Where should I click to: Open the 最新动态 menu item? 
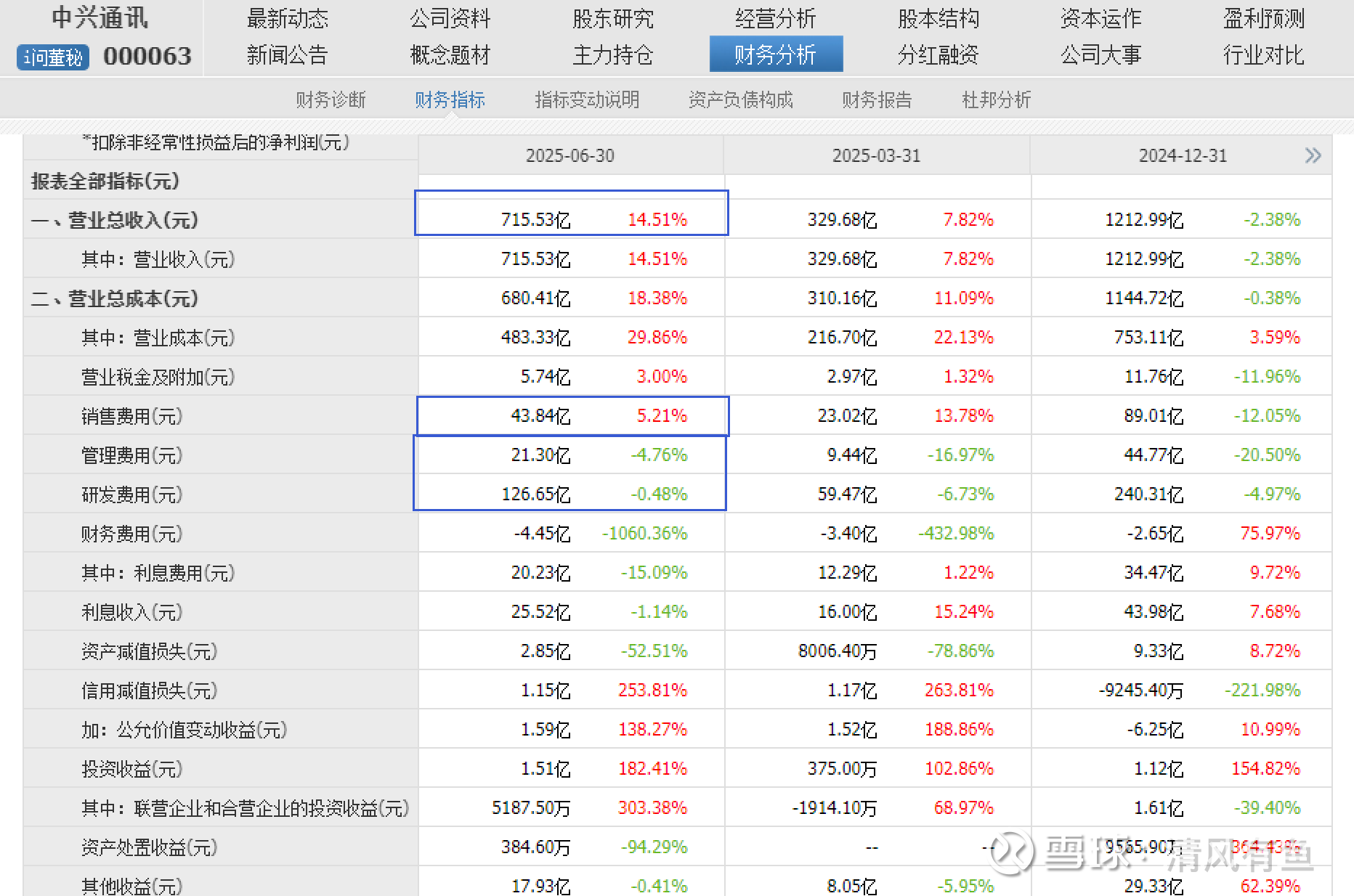[288, 19]
